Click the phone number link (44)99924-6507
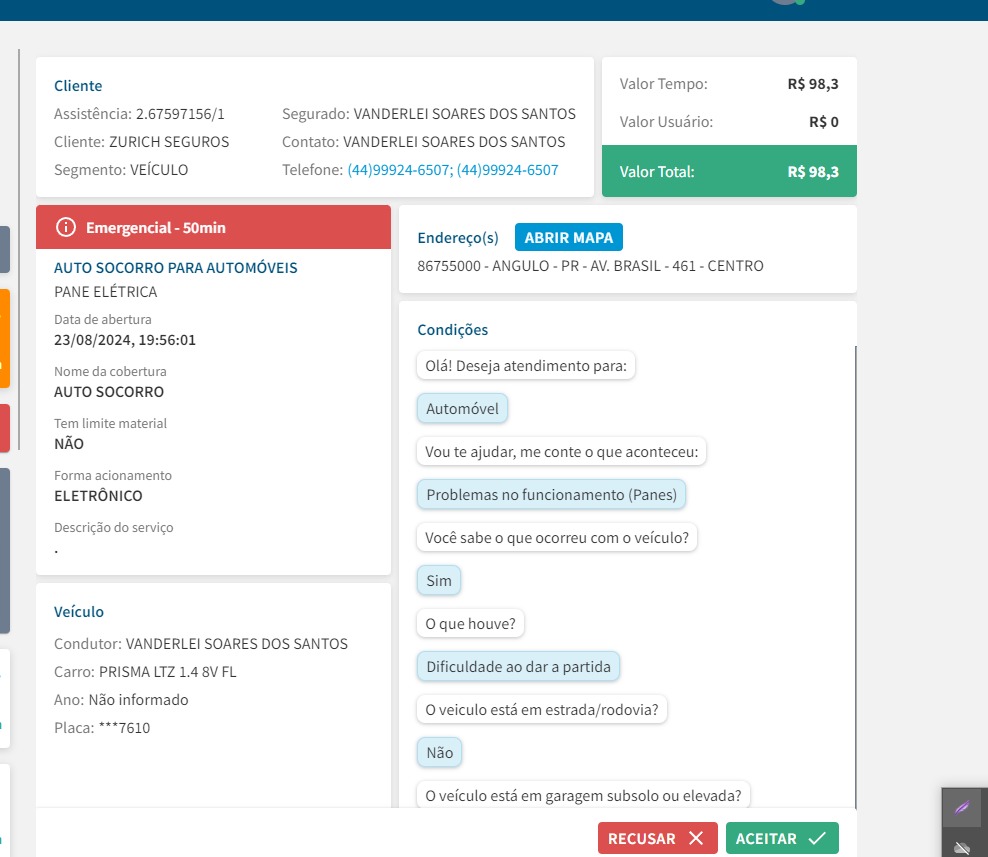Viewport: 988px width, 857px height. pyautogui.click(x=399, y=170)
